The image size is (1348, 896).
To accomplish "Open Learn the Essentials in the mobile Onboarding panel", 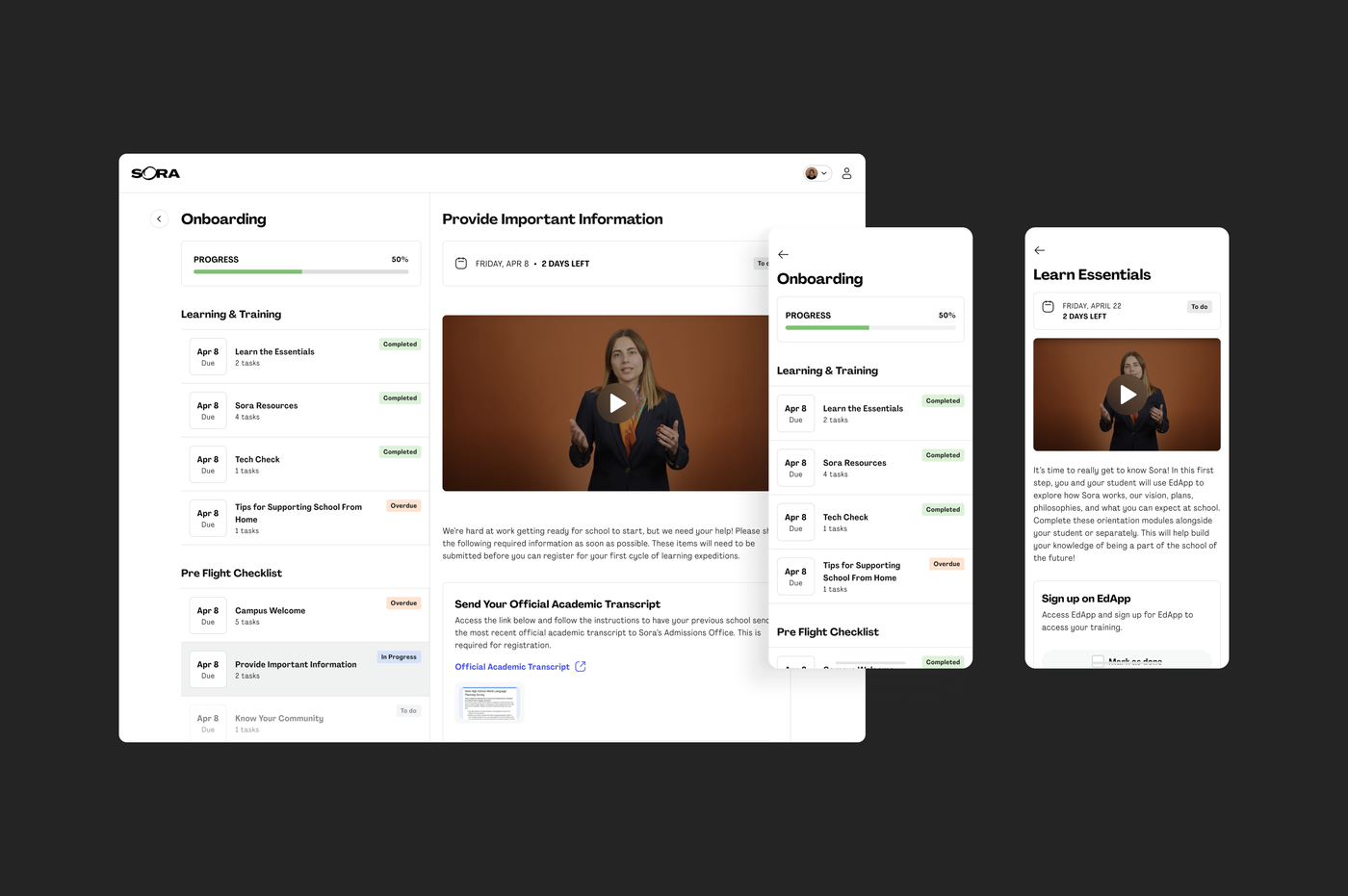I will point(870,414).
